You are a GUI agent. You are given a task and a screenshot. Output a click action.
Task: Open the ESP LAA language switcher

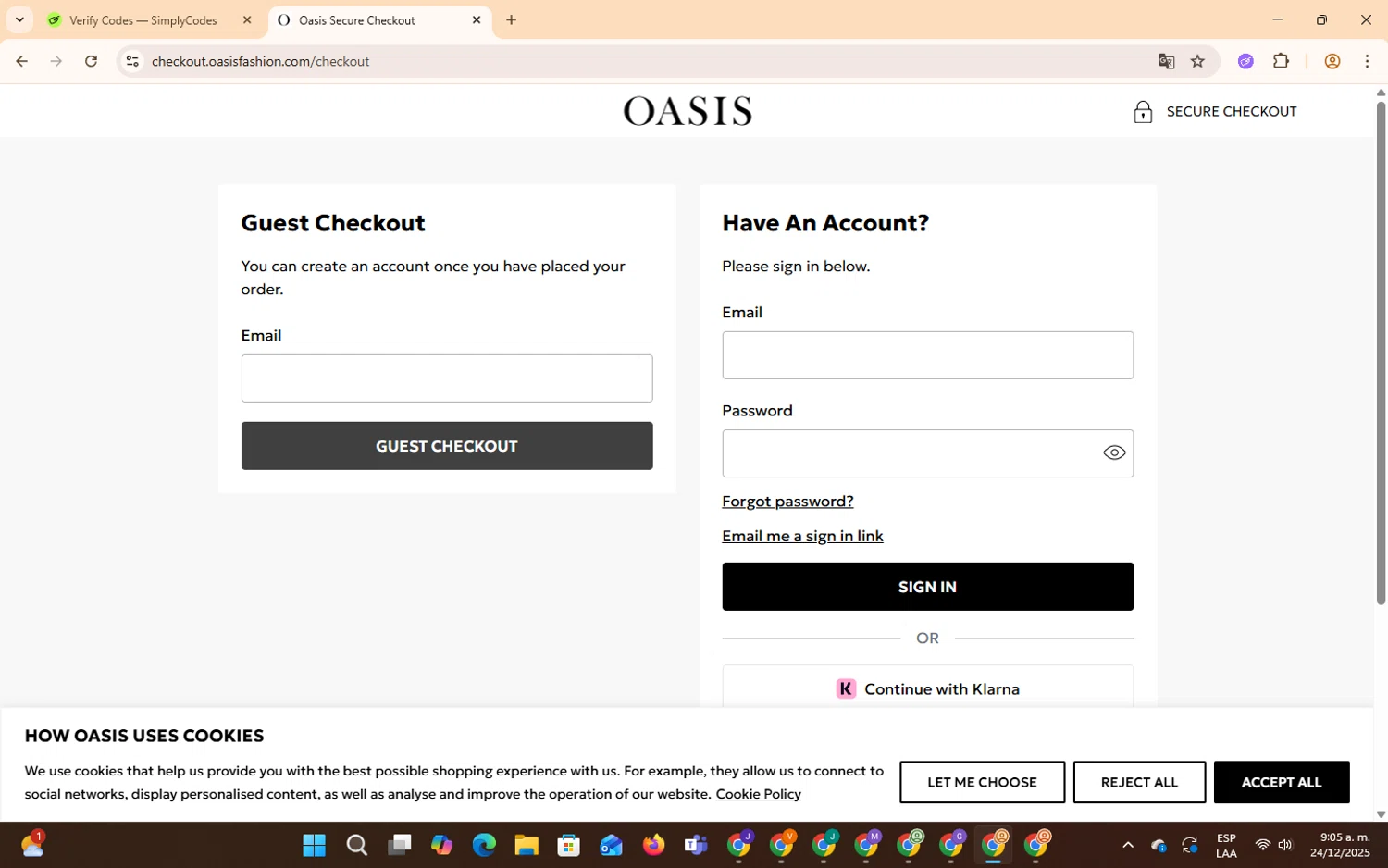1226,846
